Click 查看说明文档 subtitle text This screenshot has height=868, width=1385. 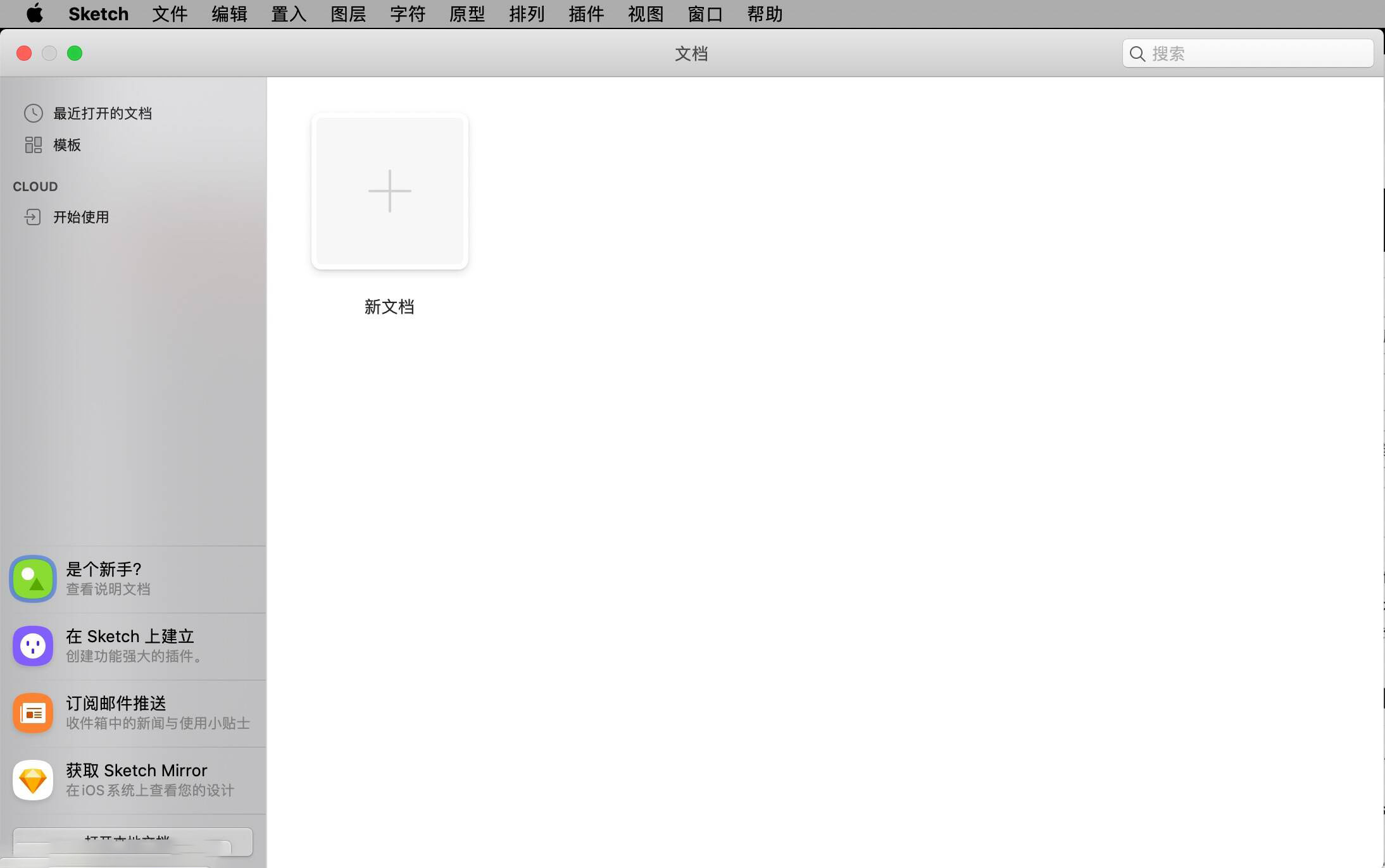click(108, 589)
